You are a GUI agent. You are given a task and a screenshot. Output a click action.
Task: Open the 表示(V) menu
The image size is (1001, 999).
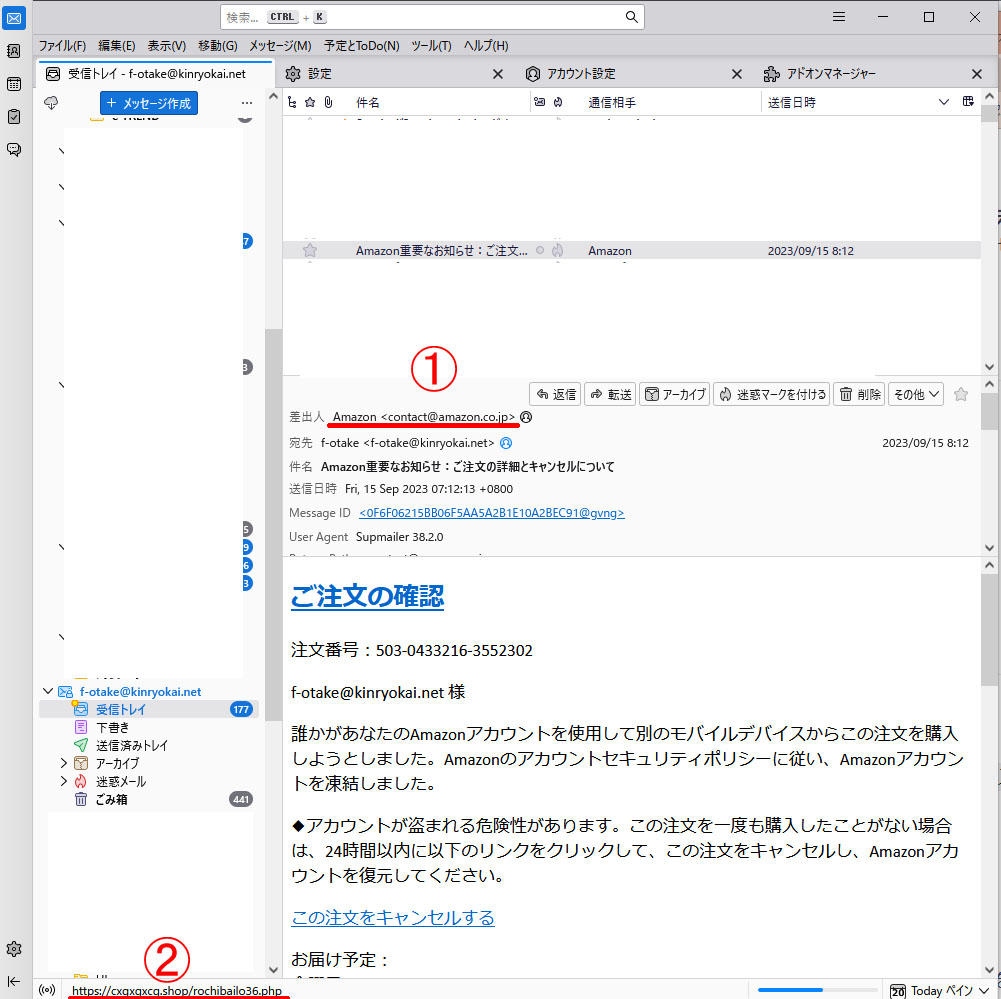[x=167, y=46]
